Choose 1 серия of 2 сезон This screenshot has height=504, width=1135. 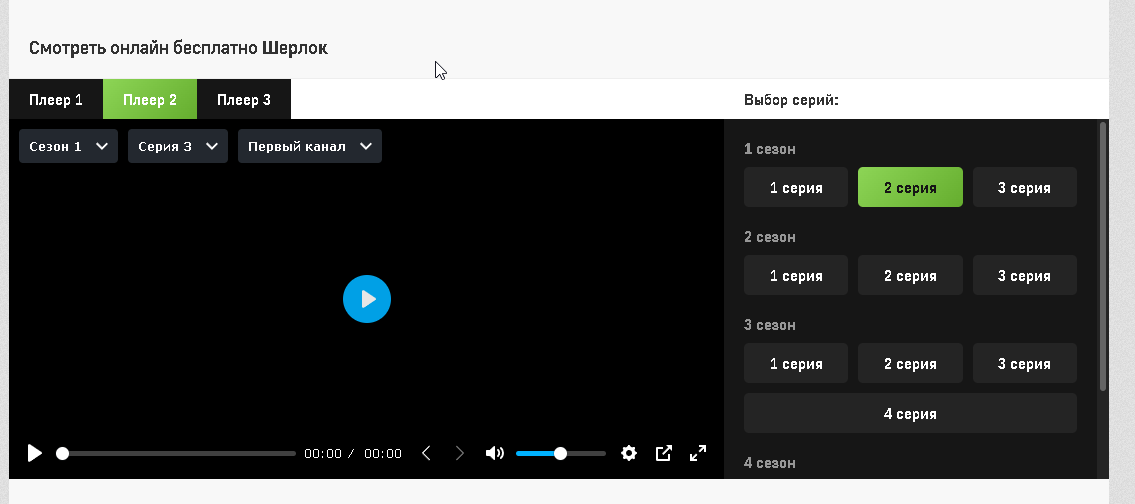point(796,275)
